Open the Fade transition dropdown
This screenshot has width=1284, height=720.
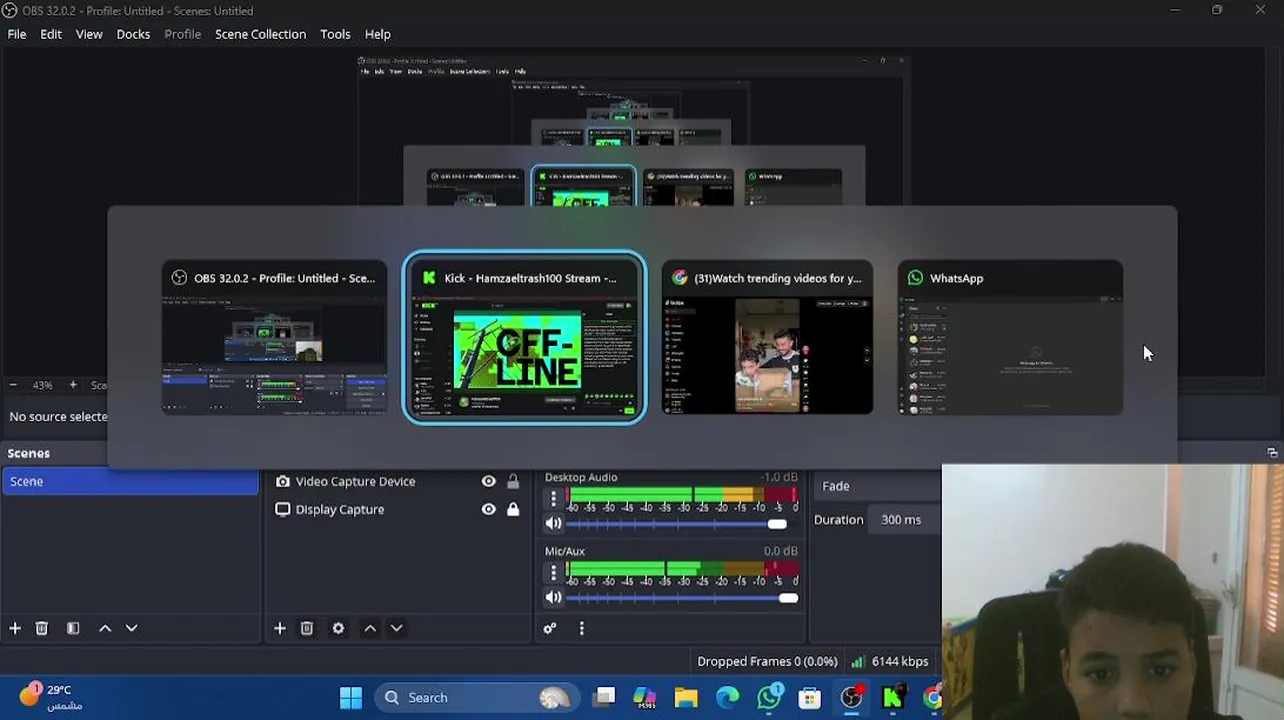click(877, 486)
